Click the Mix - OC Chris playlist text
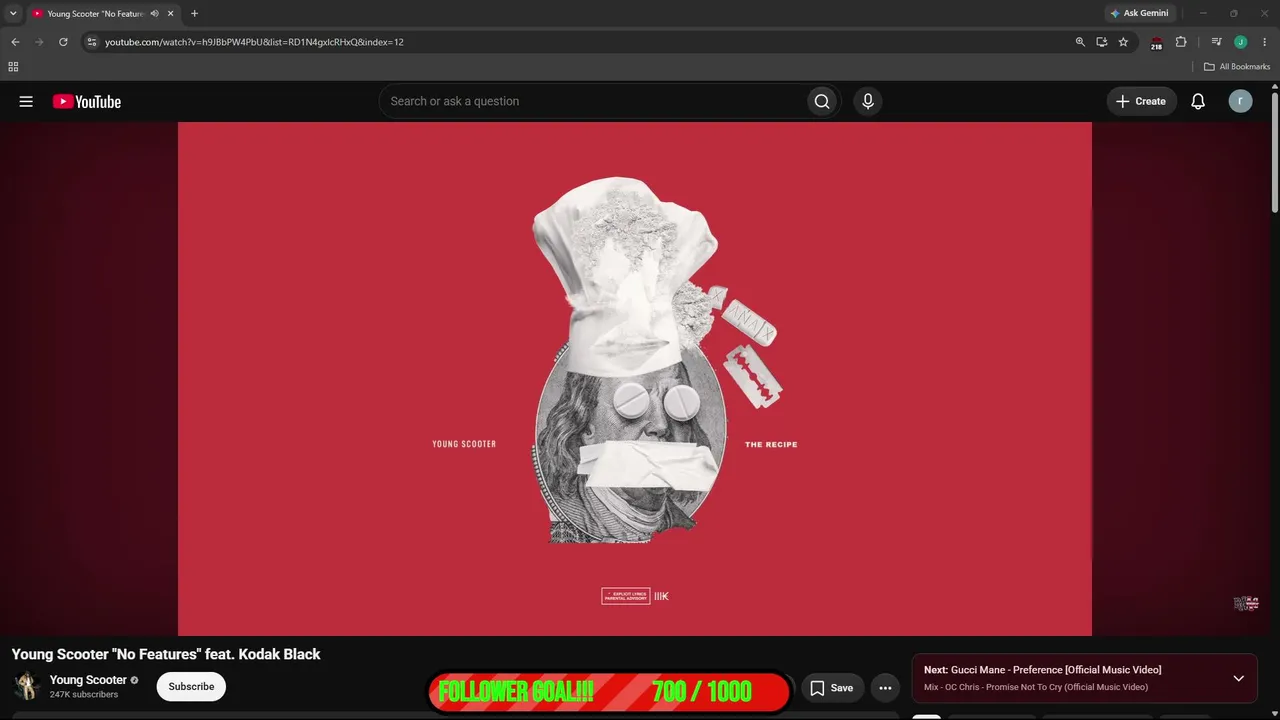The height and width of the screenshot is (720, 1280). click(1036, 687)
